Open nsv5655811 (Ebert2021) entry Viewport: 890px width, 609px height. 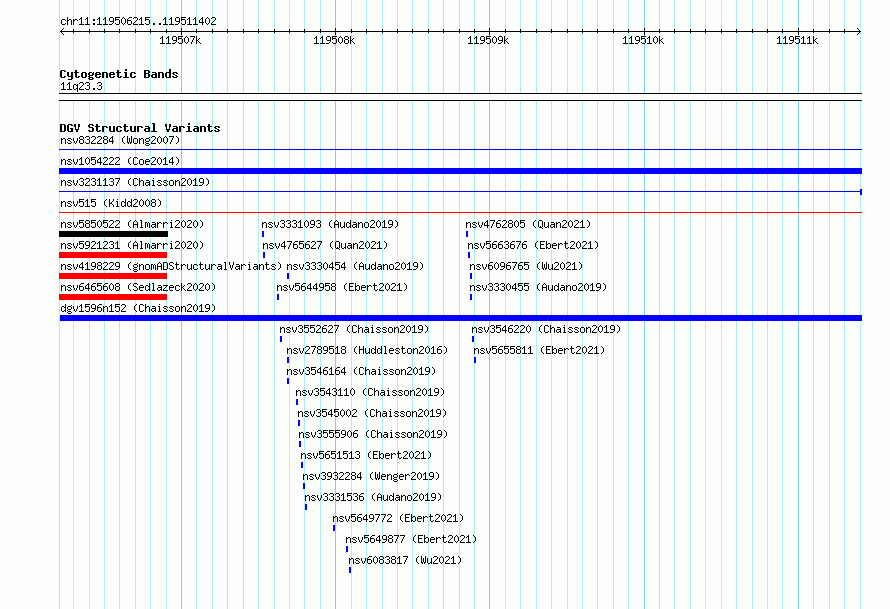(x=539, y=350)
